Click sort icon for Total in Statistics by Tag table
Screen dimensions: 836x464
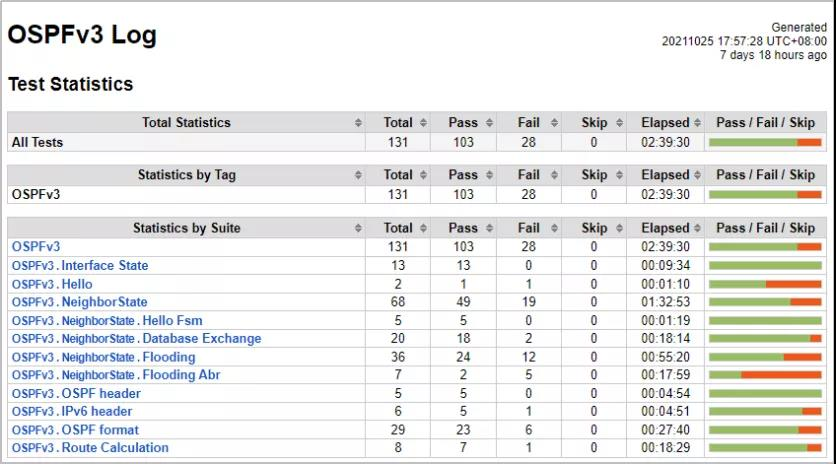click(x=424, y=175)
